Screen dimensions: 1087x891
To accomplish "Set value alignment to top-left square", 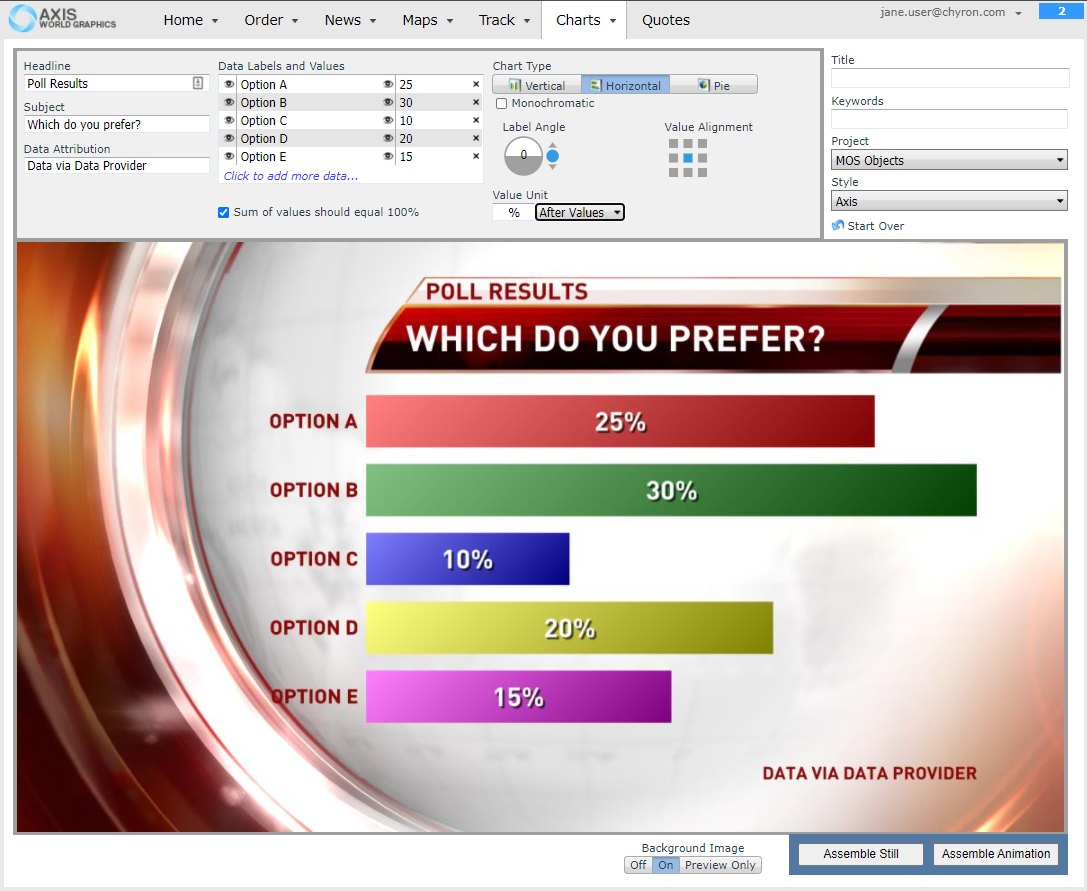I will 673,144.
